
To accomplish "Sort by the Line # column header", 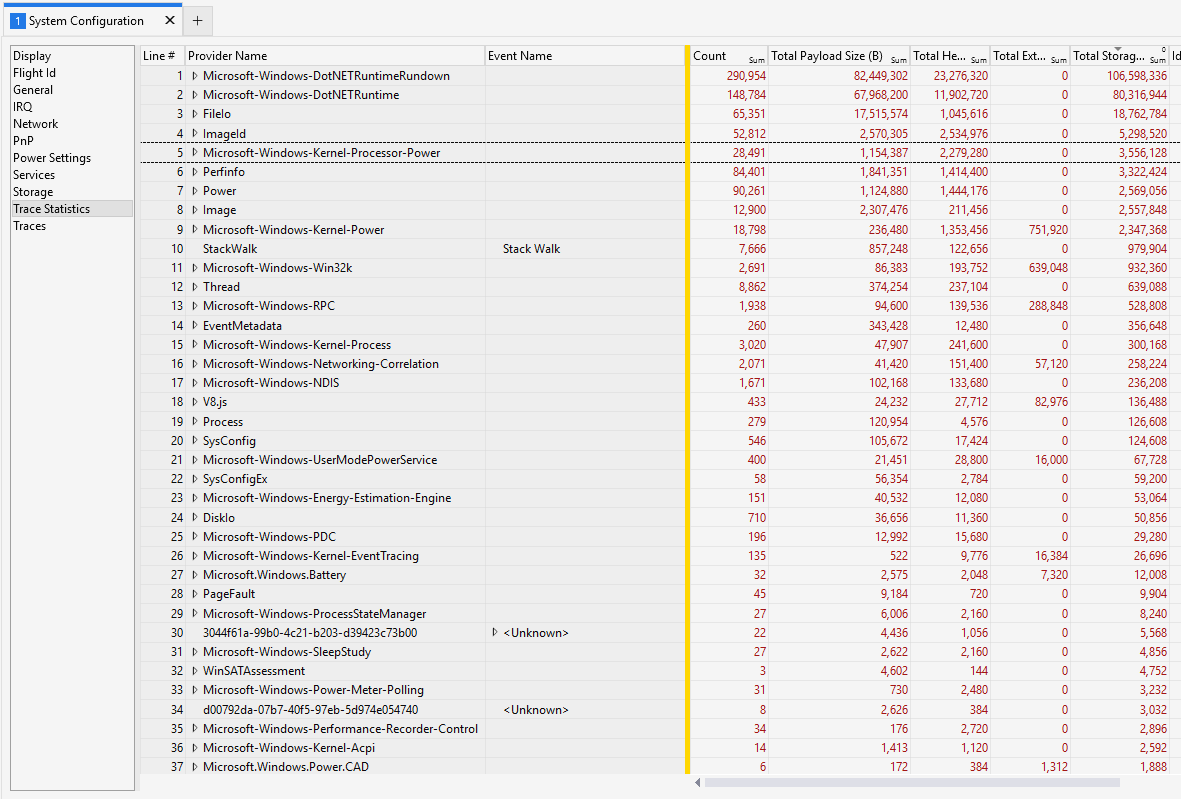I will coord(162,56).
